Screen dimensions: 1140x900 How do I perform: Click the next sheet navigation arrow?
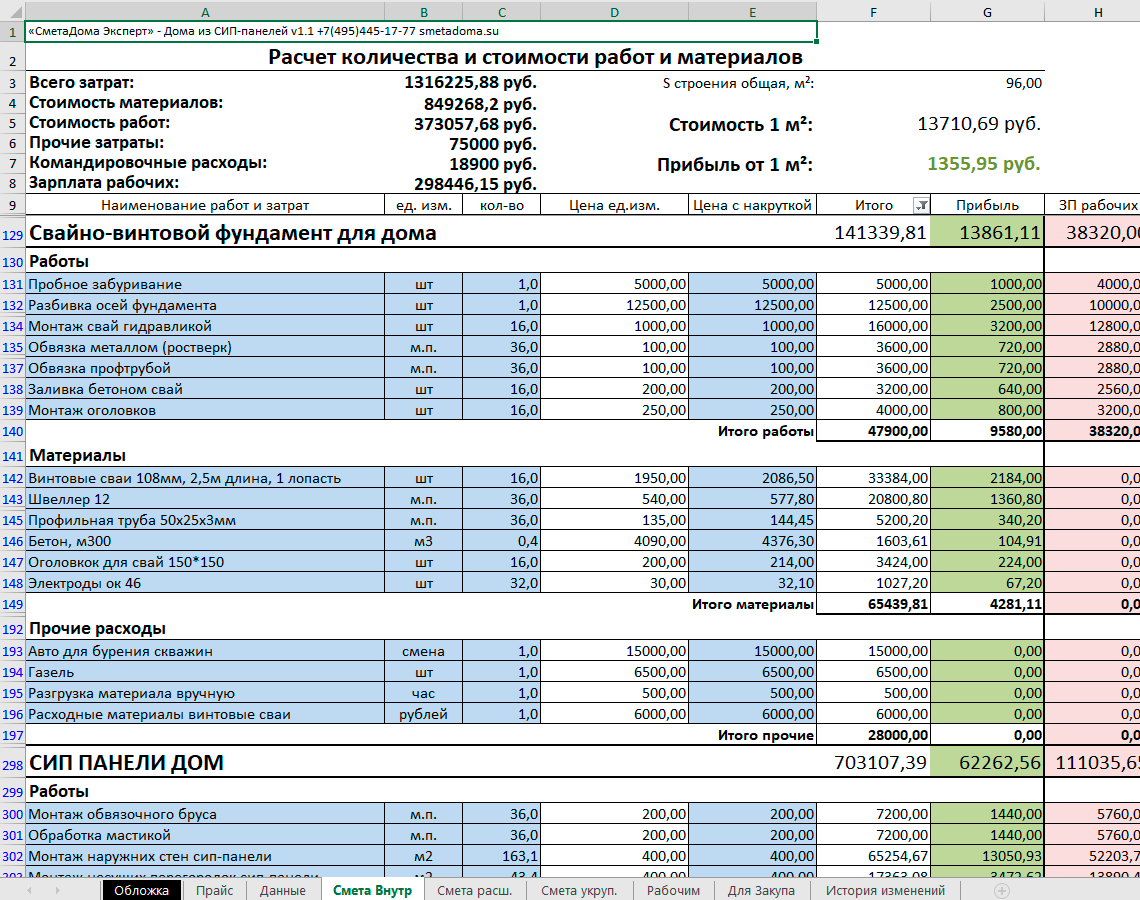point(57,891)
